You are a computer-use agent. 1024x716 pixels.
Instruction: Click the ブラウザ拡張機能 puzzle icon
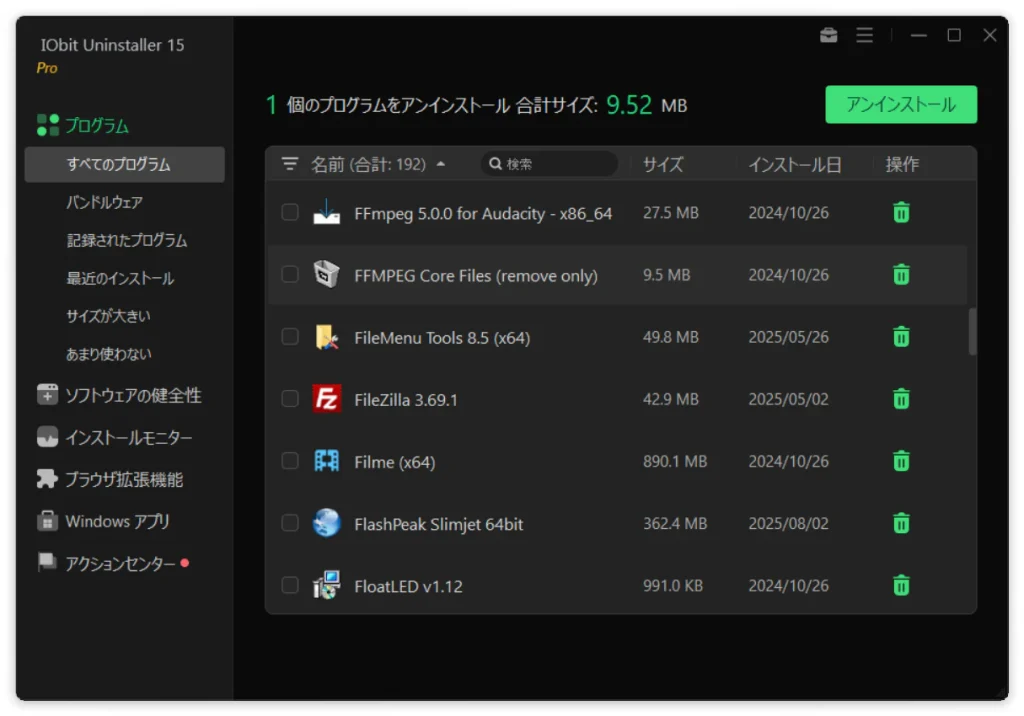tap(47, 479)
